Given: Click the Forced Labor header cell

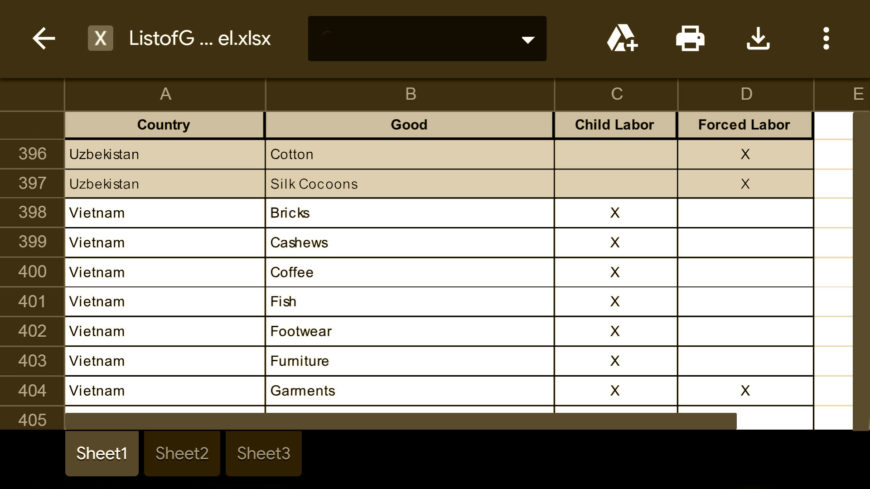Looking at the screenshot, I should 745,125.
